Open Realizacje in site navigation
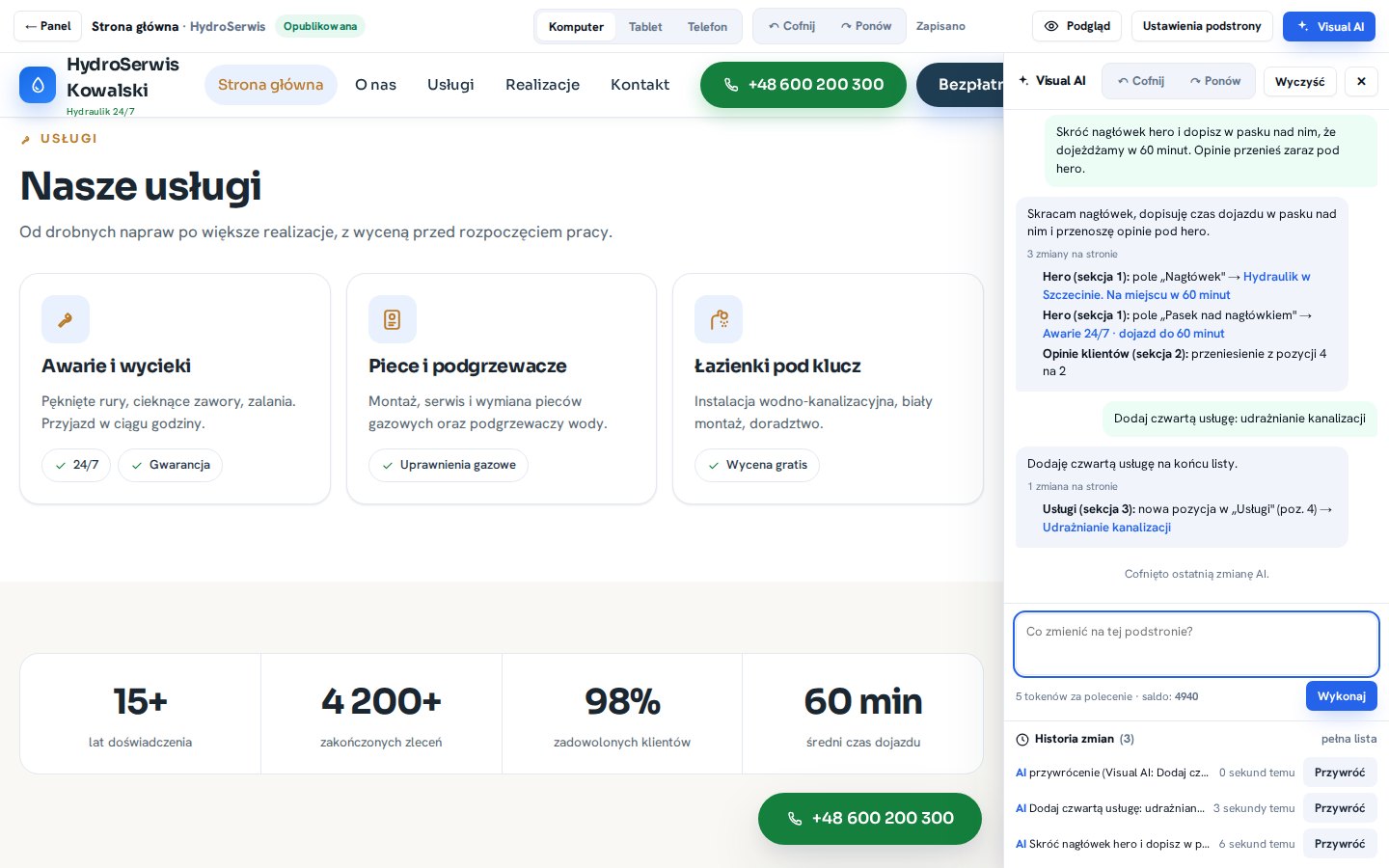Viewport: 1389px width, 868px height. [x=542, y=85]
